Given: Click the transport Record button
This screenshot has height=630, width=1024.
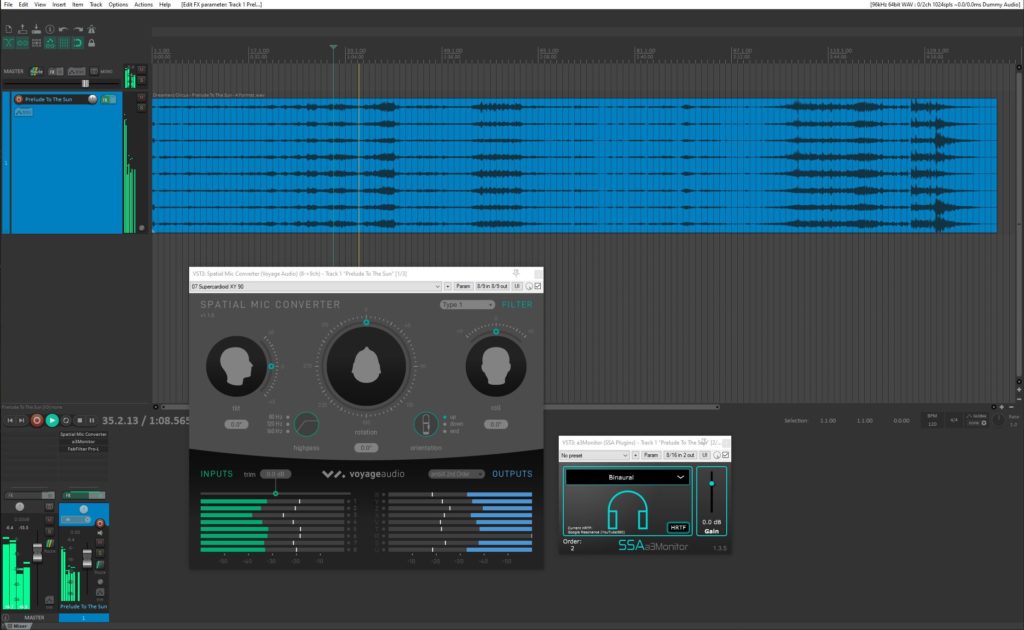Looking at the screenshot, I should click(37, 420).
